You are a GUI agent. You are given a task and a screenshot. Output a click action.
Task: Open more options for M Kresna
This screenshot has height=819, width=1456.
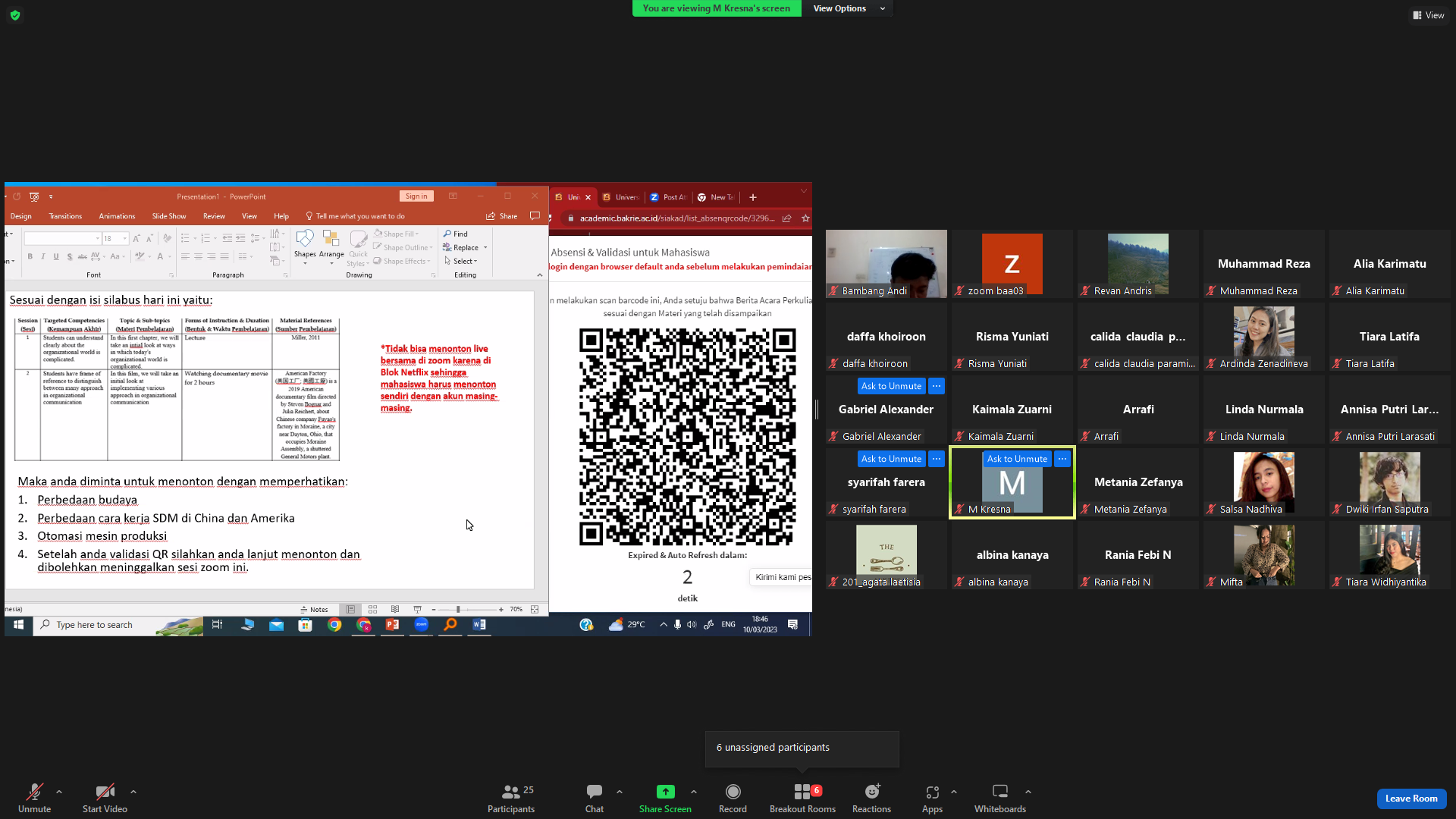(1062, 459)
